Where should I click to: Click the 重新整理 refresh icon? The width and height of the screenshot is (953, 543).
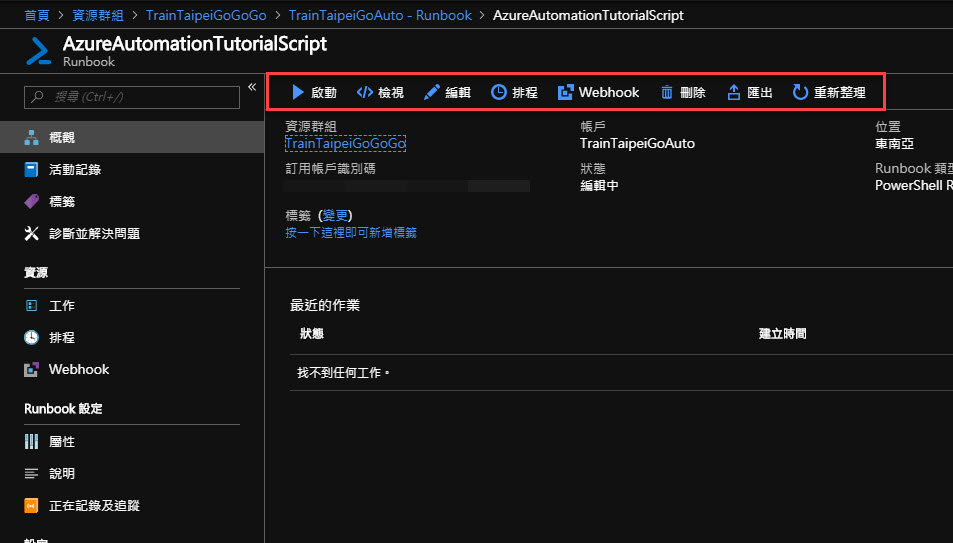pyautogui.click(x=800, y=92)
